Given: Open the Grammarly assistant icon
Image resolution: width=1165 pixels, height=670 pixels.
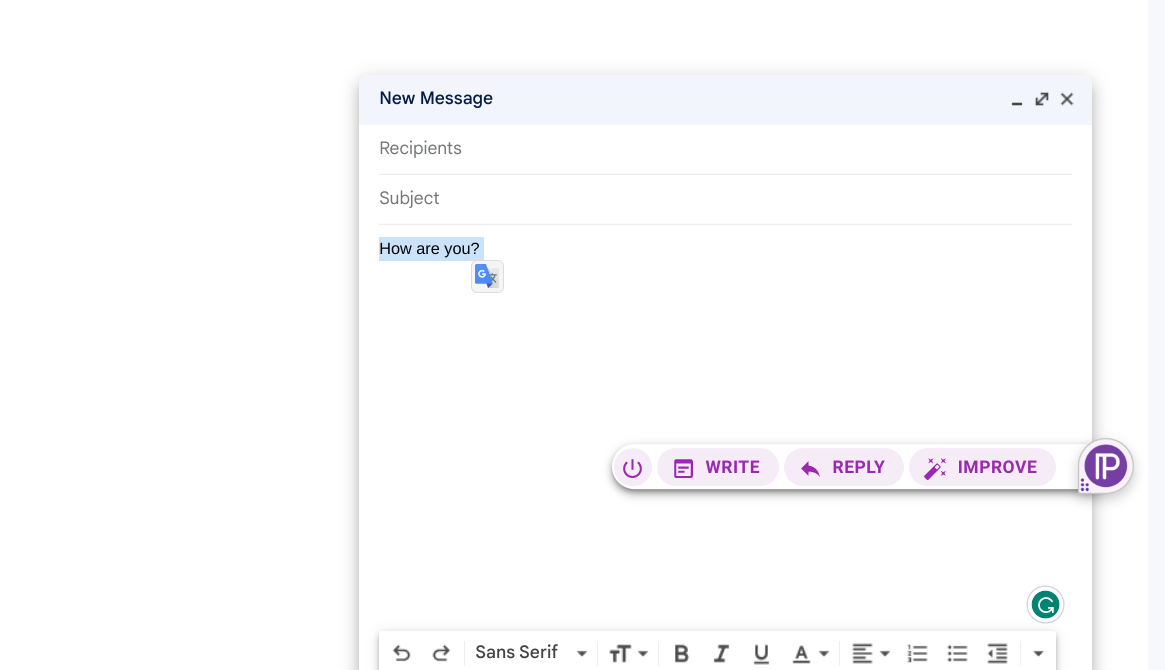Looking at the screenshot, I should 1045,605.
